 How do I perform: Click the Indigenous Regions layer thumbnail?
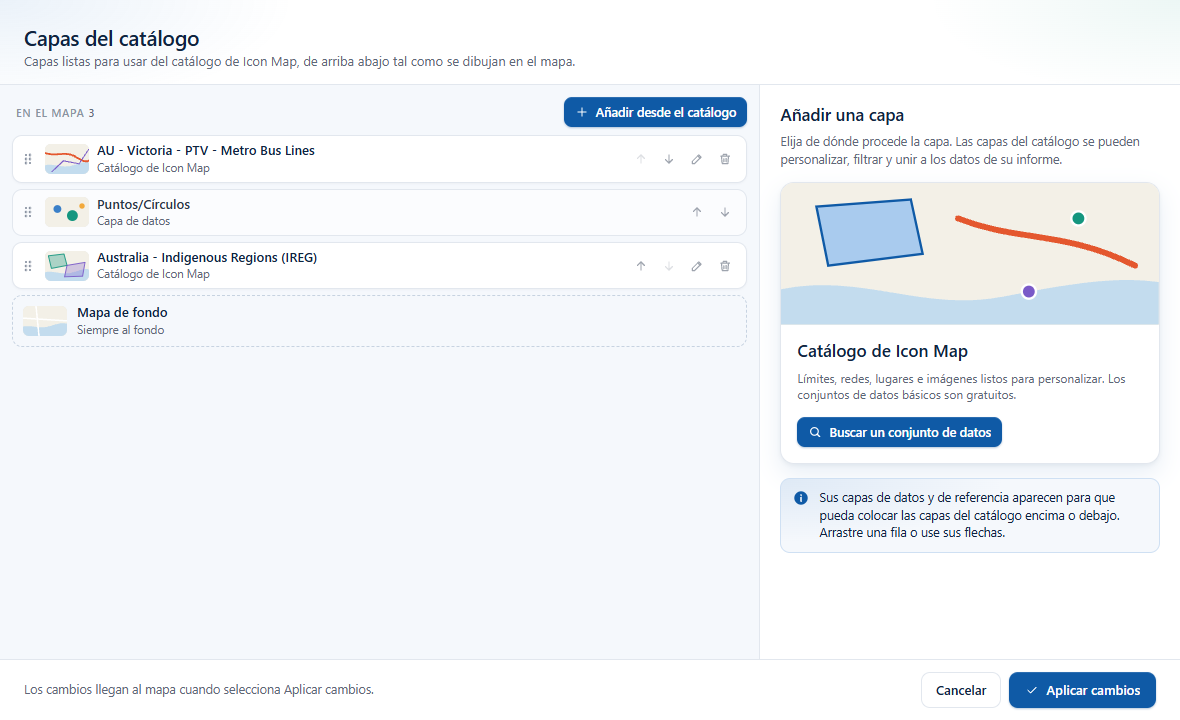(67, 266)
